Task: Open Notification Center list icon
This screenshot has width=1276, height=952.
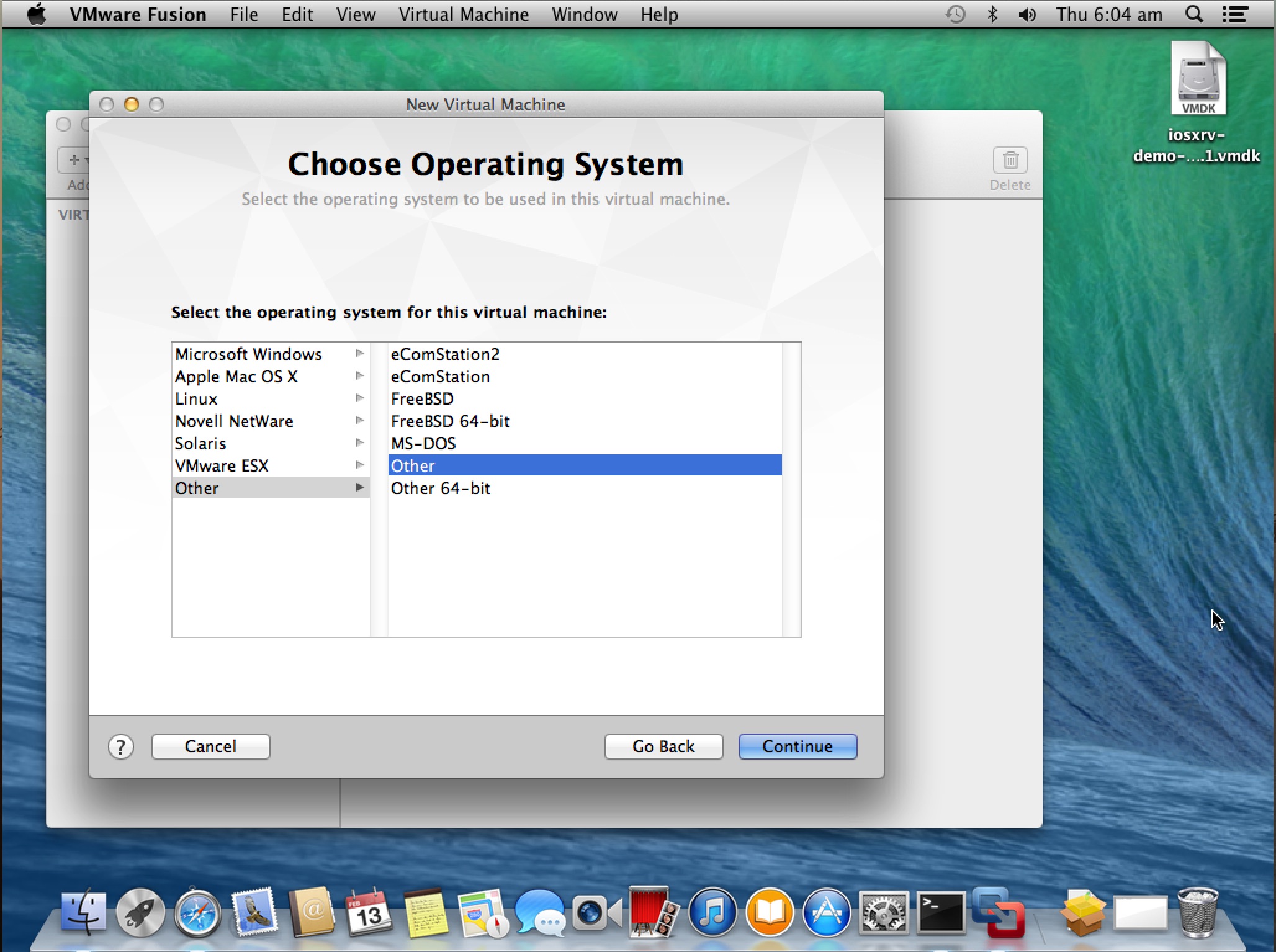Action: (1235, 14)
